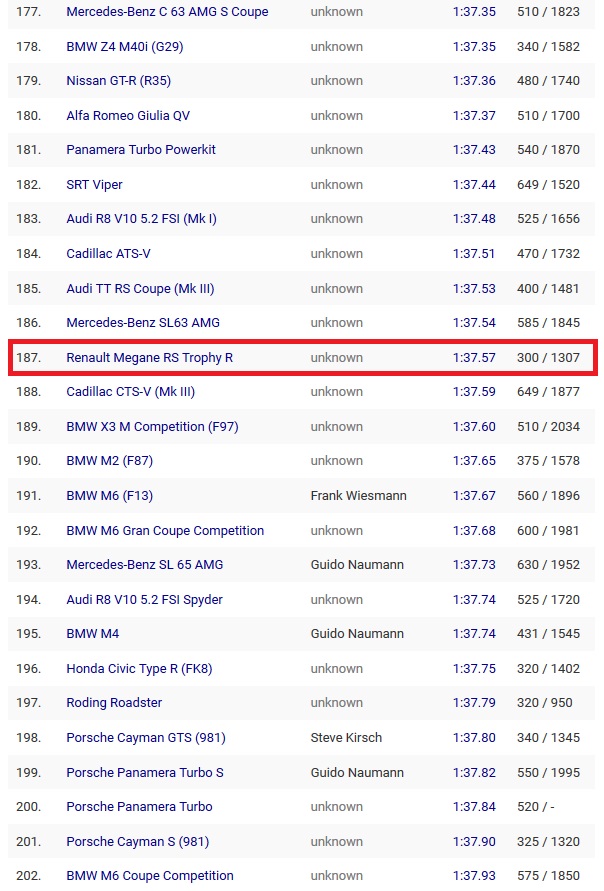Open the Porsche Cayman S (981) entry
The image size is (604, 891).
(137, 841)
